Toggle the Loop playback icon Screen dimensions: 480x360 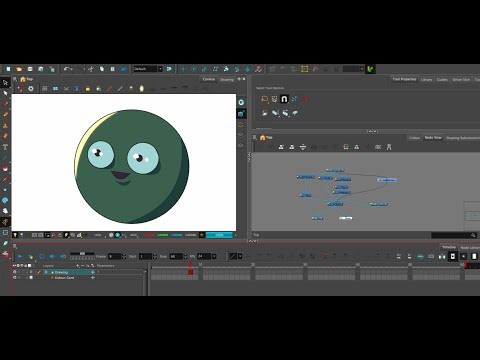(42, 256)
